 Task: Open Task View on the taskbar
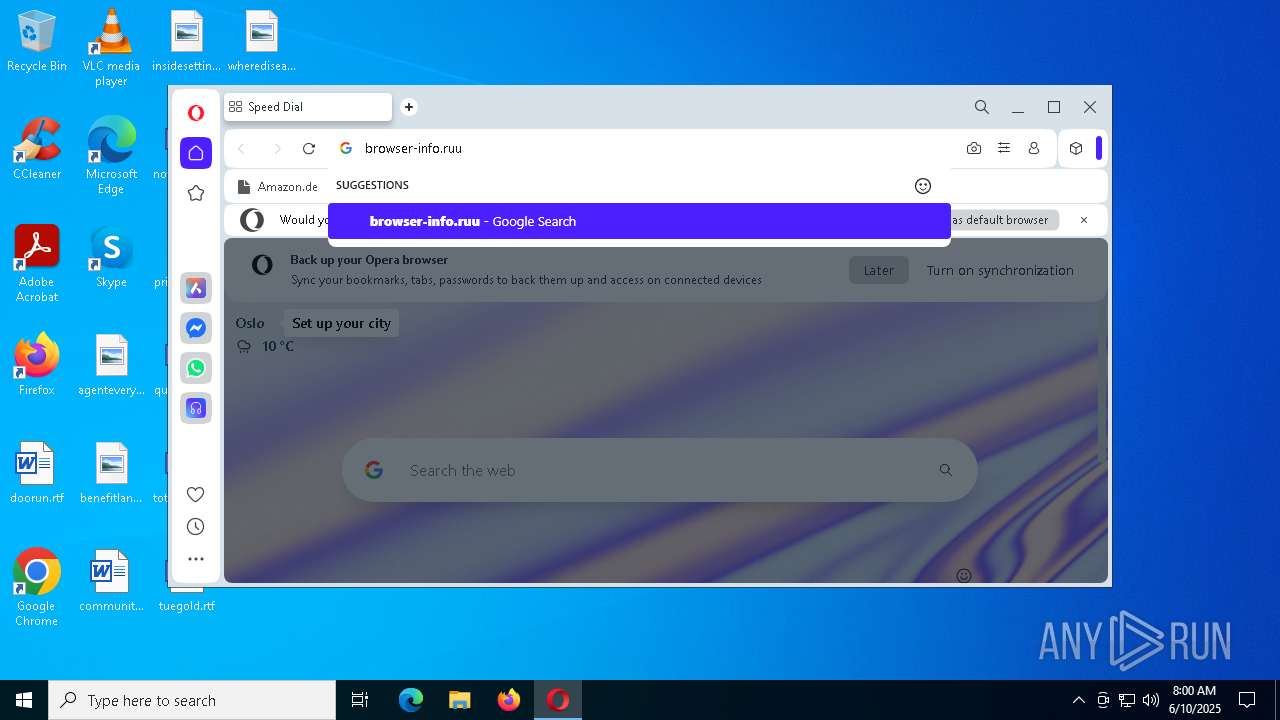[360, 700]
